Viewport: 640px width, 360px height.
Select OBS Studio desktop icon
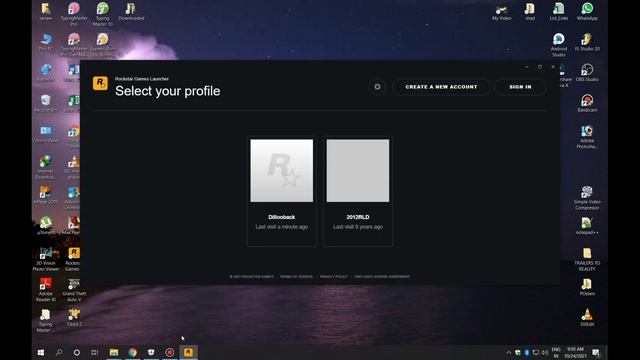click(587, 73)
